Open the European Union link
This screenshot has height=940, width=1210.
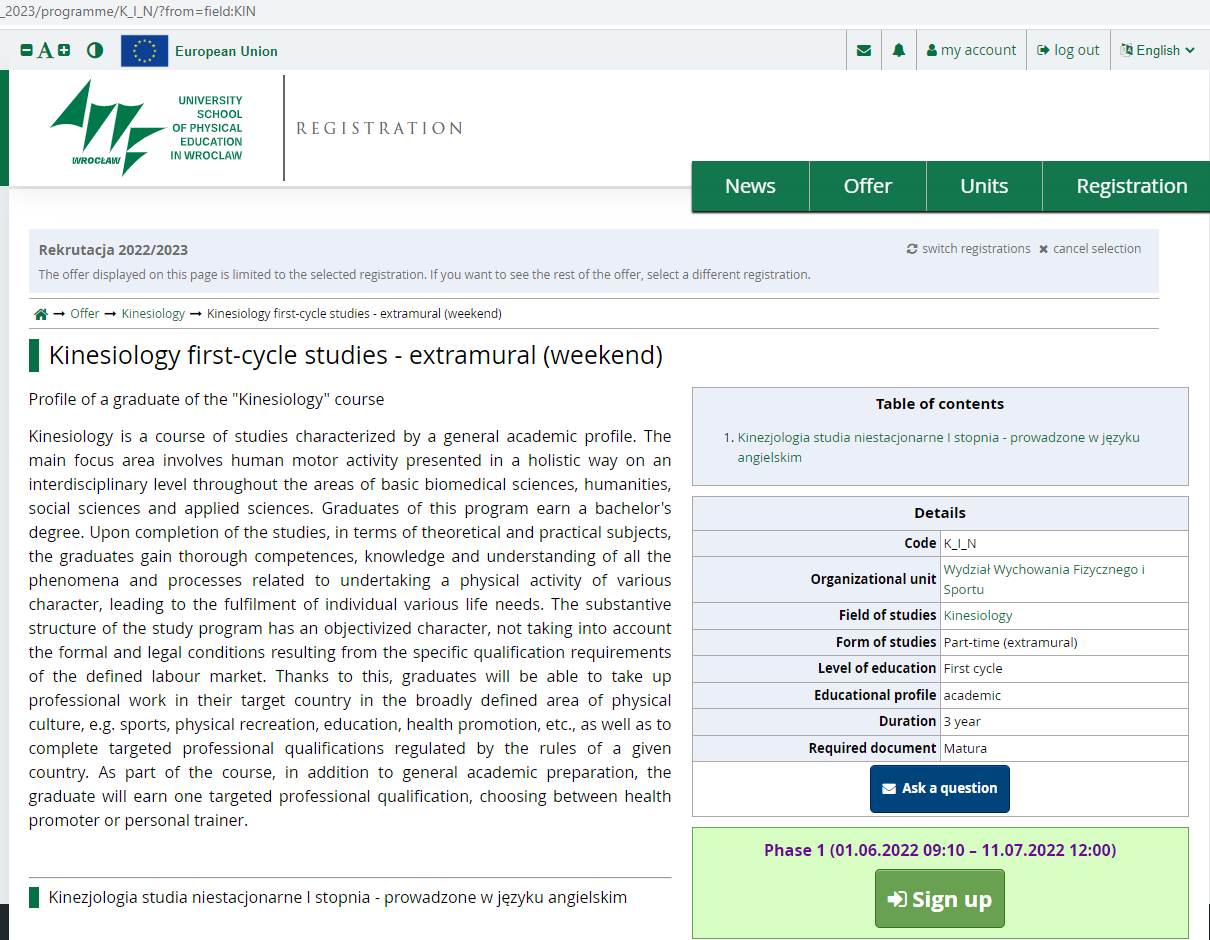click(x=226, y=51)
